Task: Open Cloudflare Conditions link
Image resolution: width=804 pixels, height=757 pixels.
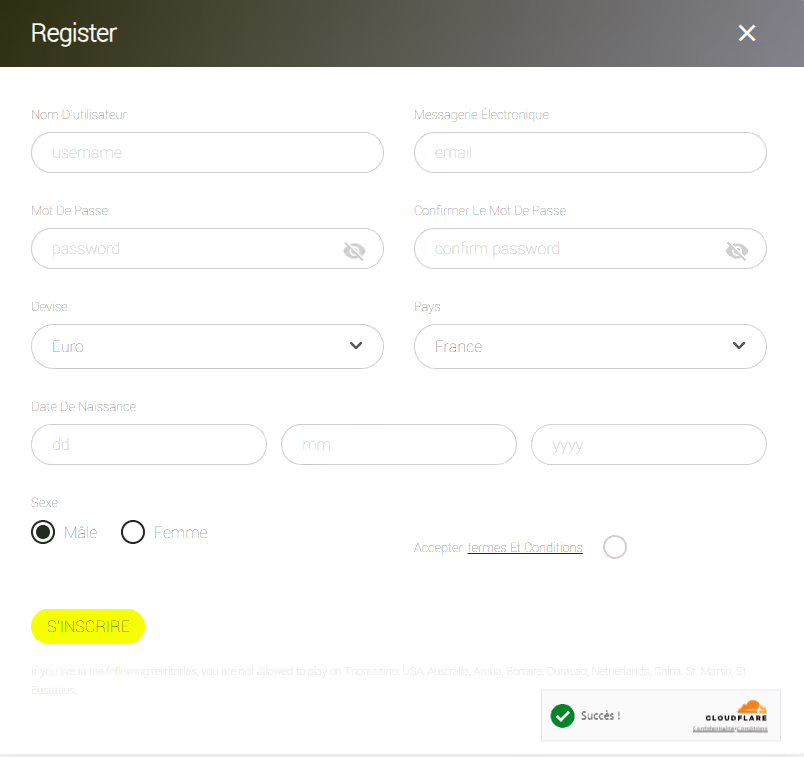Action: click(x=752, y=729)
